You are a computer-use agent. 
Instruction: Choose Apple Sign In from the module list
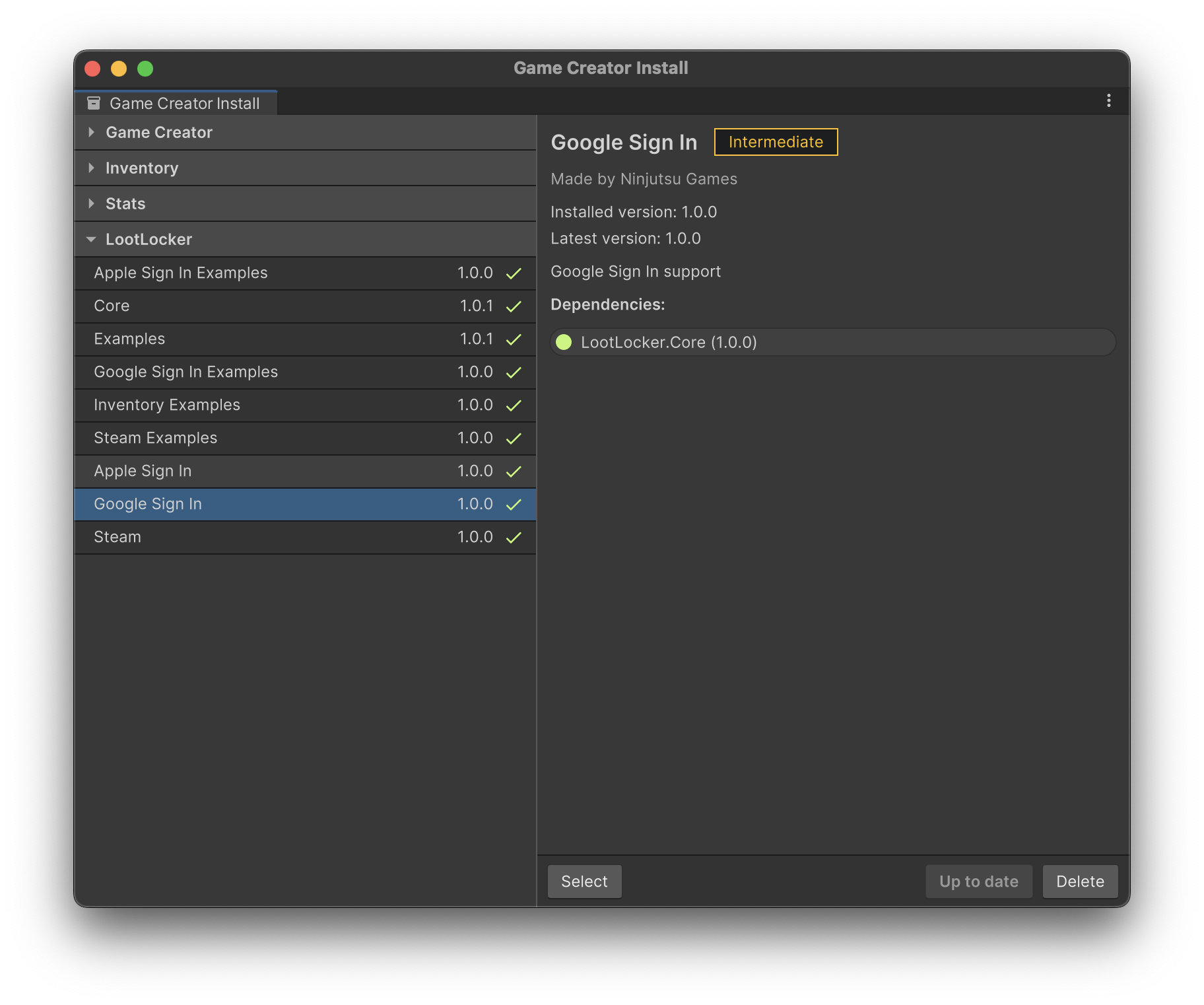(143, 471)
